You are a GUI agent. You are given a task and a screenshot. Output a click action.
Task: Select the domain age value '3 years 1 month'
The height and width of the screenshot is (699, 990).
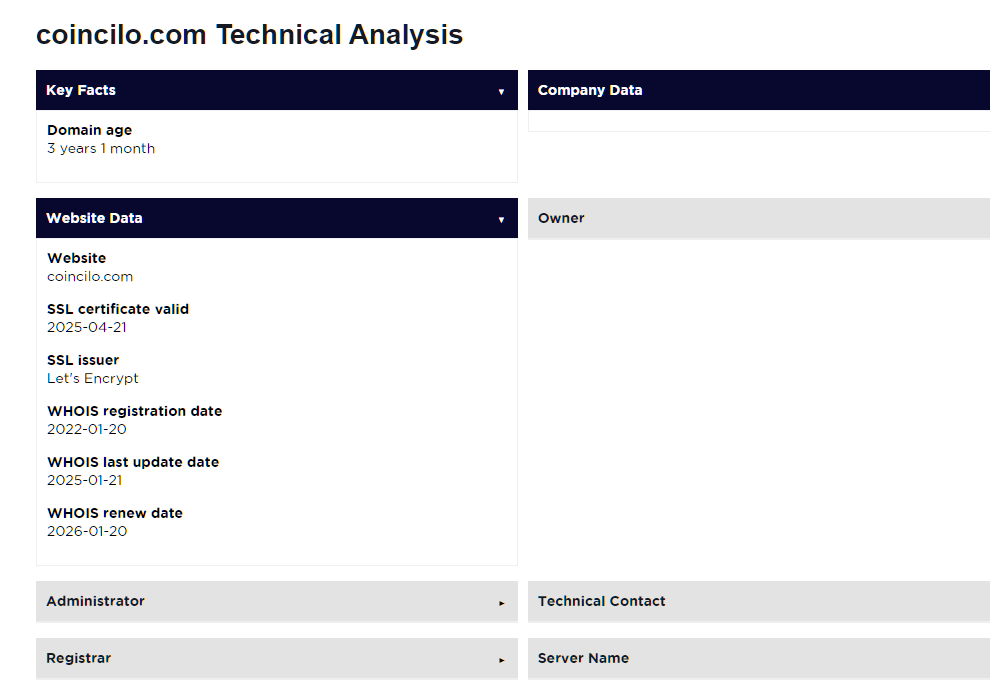coord(101,149)
